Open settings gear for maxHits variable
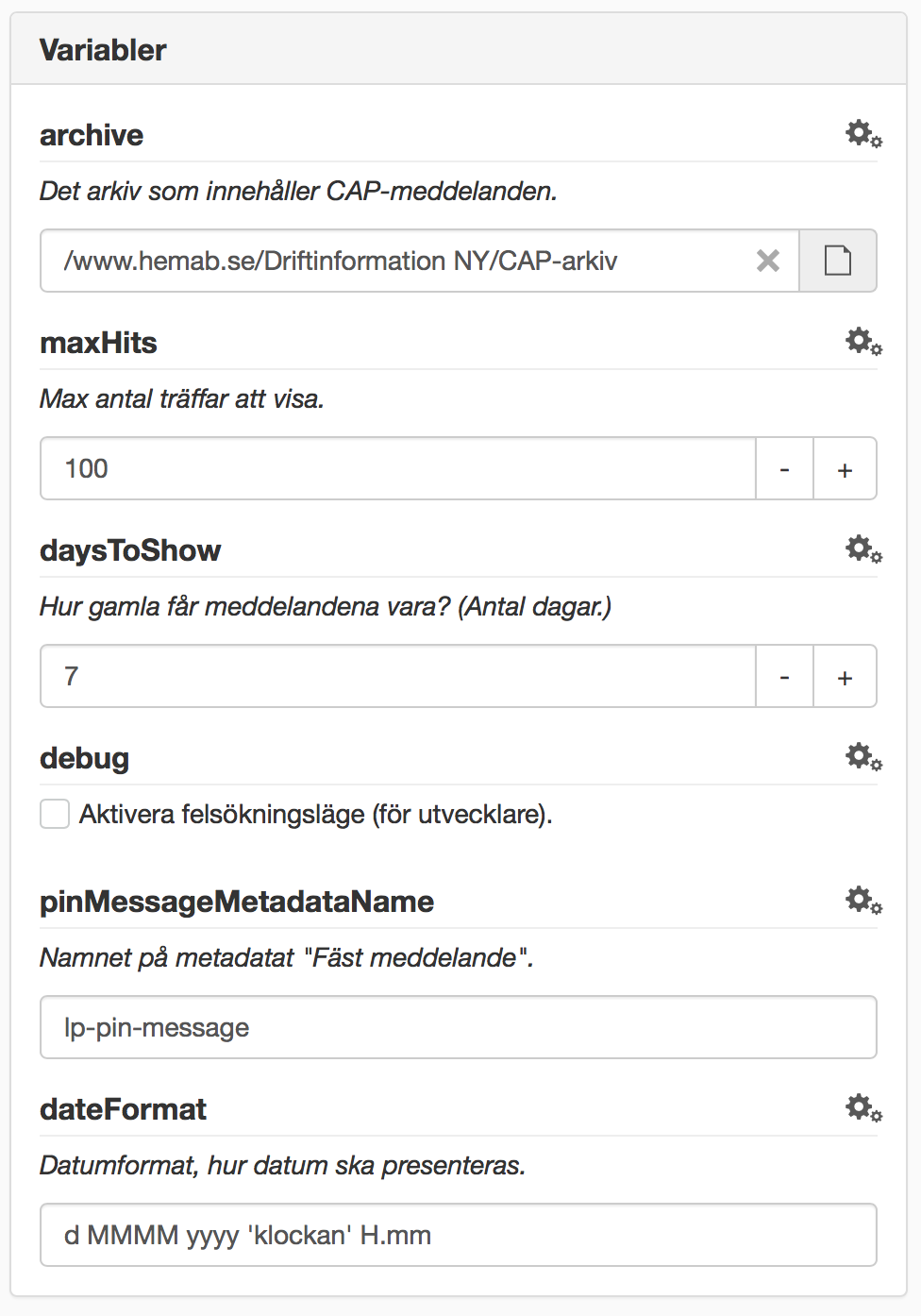This screenshot has height=1316, width=921. (x=862, y=342)
